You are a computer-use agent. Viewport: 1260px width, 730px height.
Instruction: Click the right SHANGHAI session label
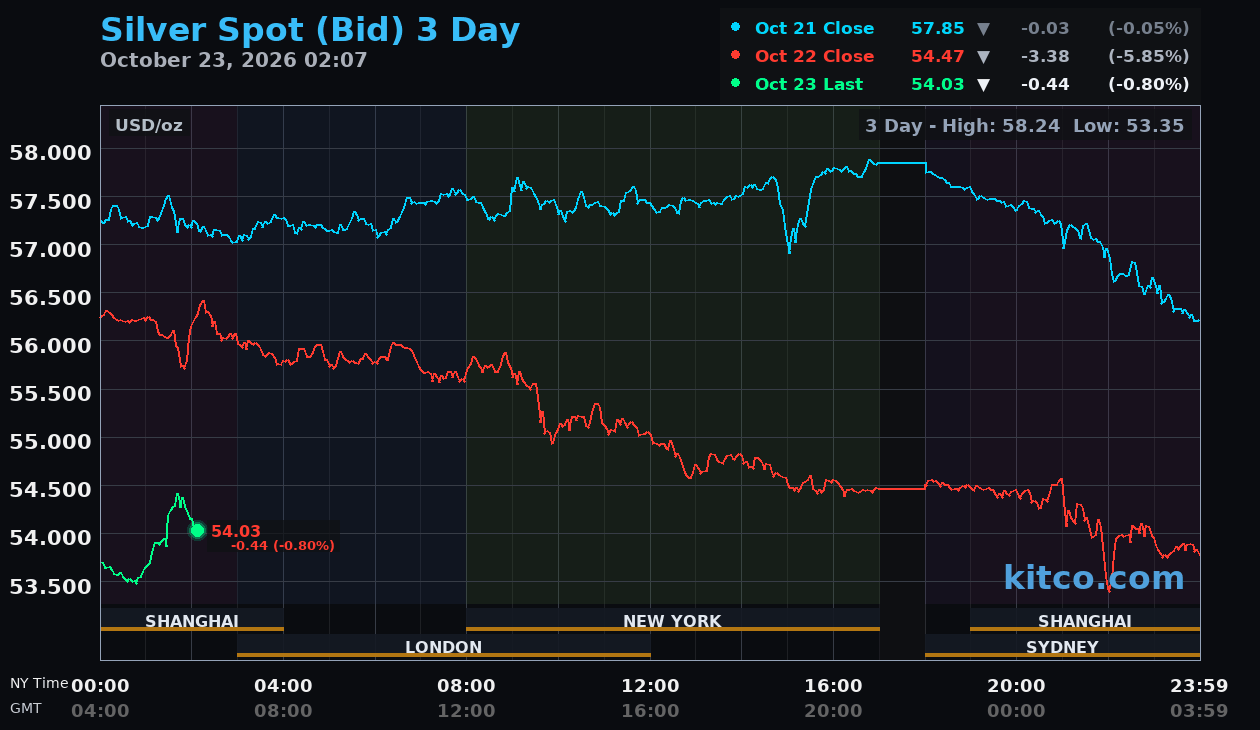tap(1084, 620)
